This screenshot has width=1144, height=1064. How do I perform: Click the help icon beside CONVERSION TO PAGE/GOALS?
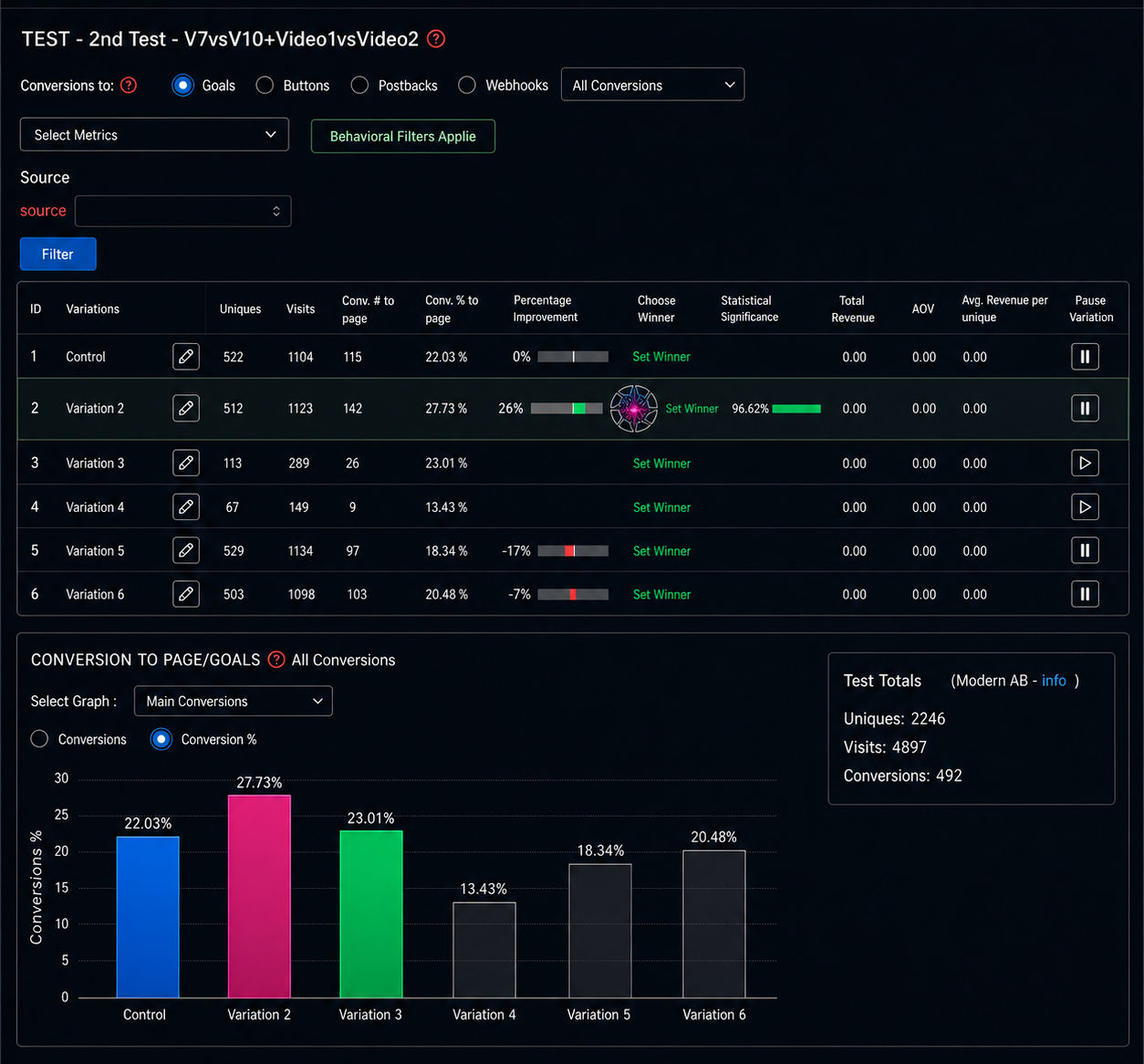(276, 659)
